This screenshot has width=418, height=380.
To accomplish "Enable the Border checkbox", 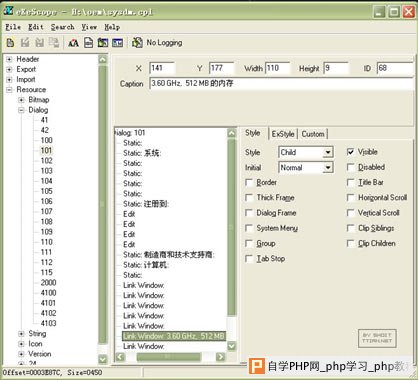I will 249,182.
